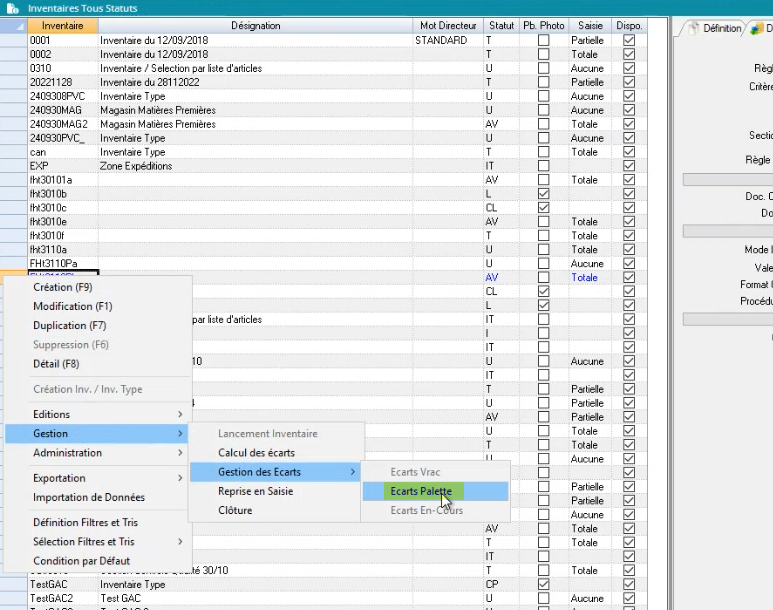This screenshot has height=610, width=773.
Task: Choose Clôture from the Gestion submenu
Action: tap(235, 510)
